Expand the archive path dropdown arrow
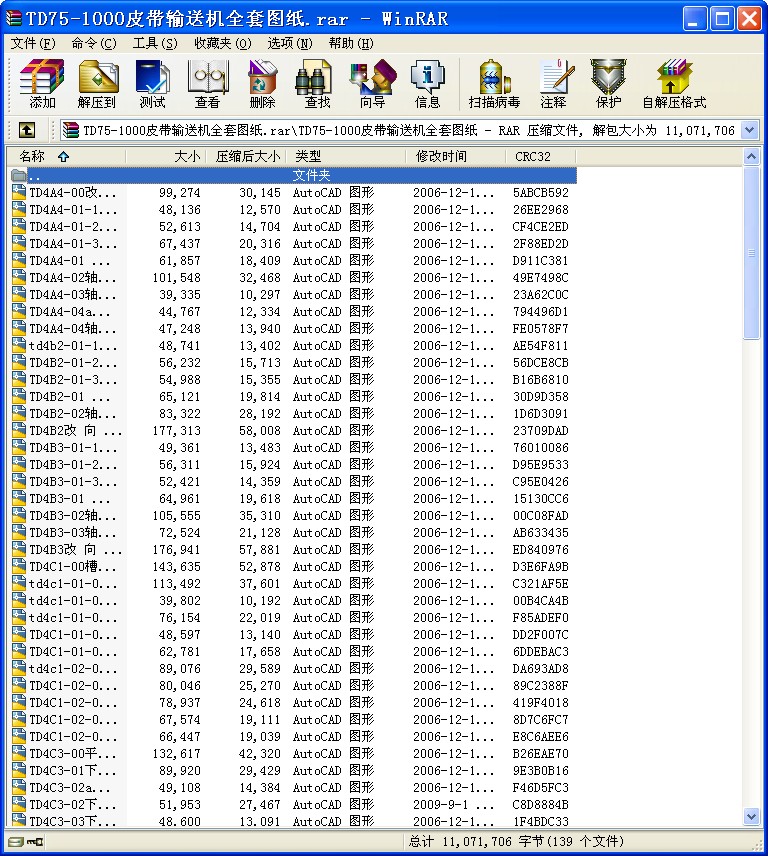The image size is (768, 856). pos(750,130)
